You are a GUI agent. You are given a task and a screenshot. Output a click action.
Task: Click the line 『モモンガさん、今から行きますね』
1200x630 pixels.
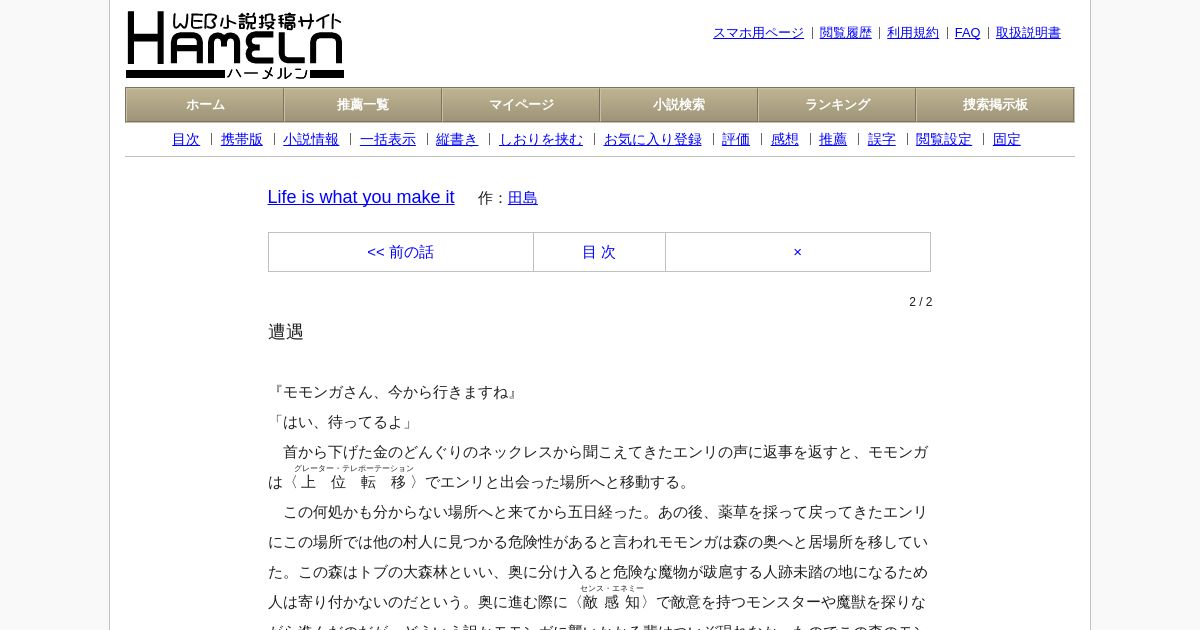[395, 392]
